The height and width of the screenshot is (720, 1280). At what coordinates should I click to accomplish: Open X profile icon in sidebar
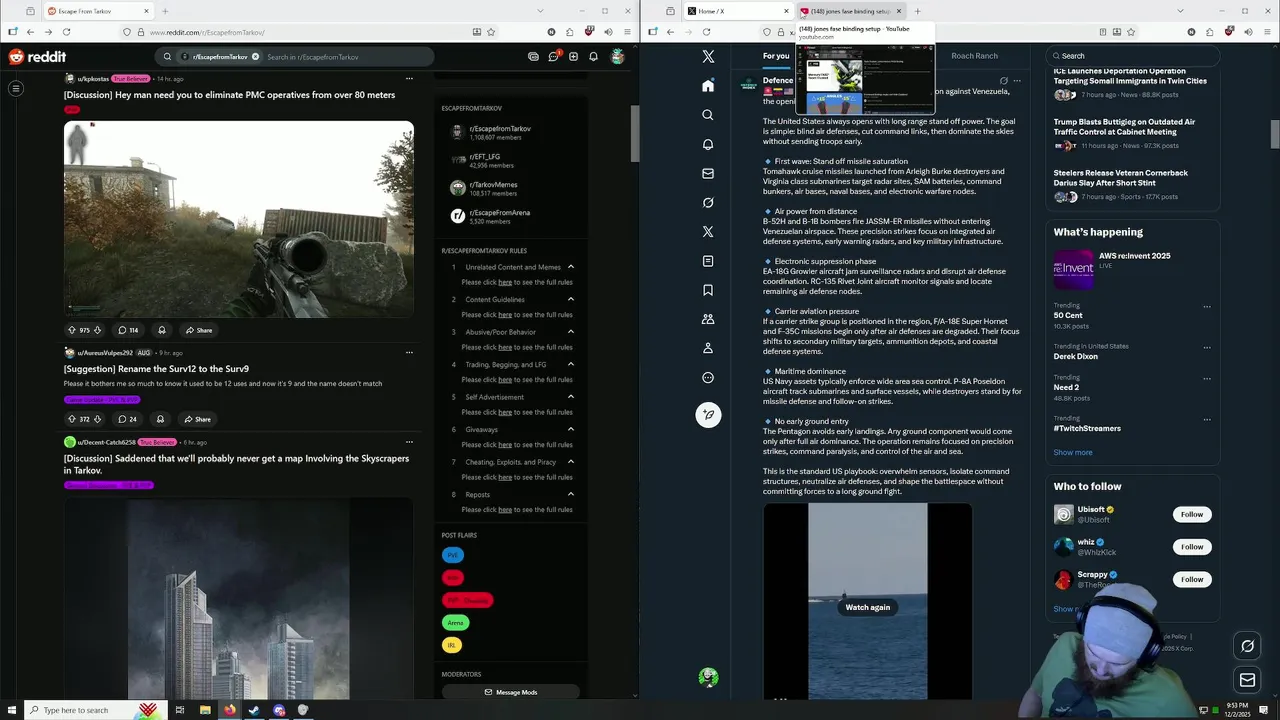coord(708,348)
